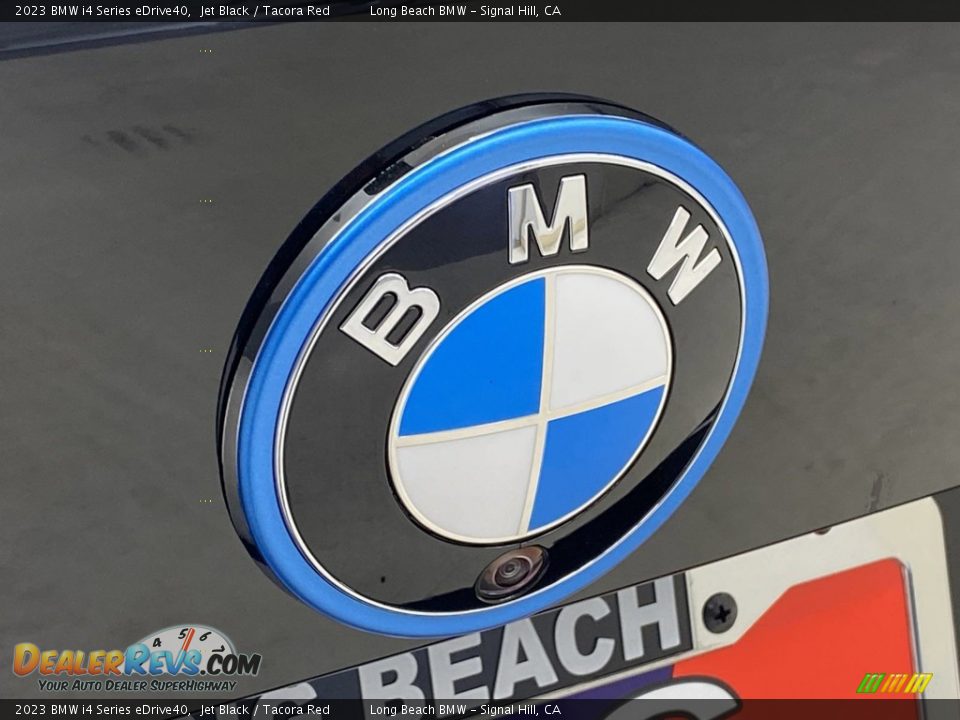Click top caption 'Long Beach BMW – Signal Hill, CA'
Image resolution: width=960 pixels, height=720 pixels.
(x=465, y=10)
